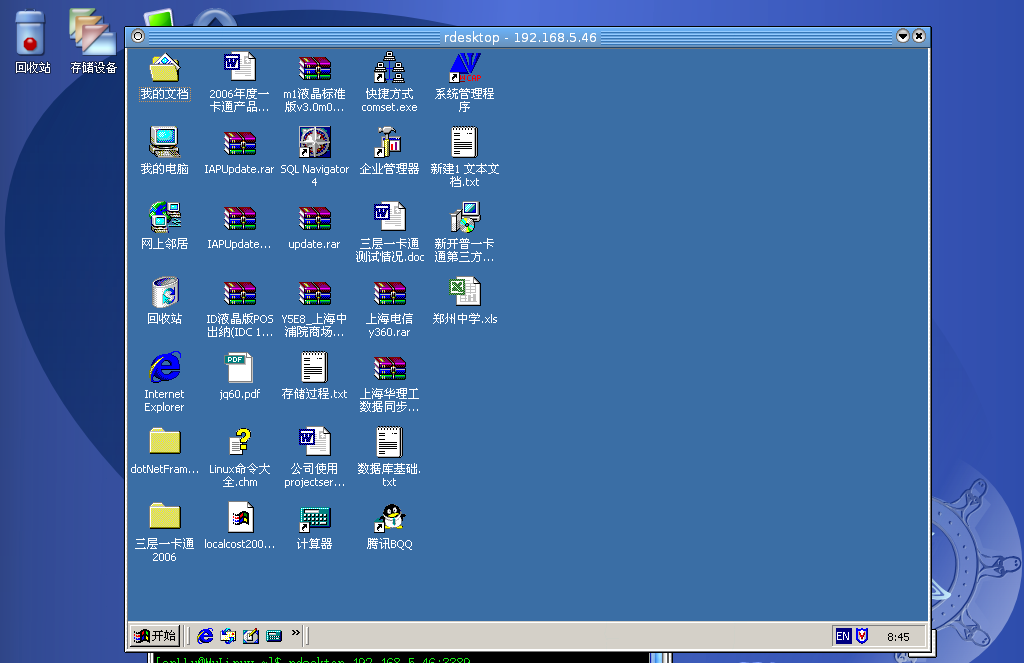Open 我的电脑 (My Computer)

(x=163, y=141)
